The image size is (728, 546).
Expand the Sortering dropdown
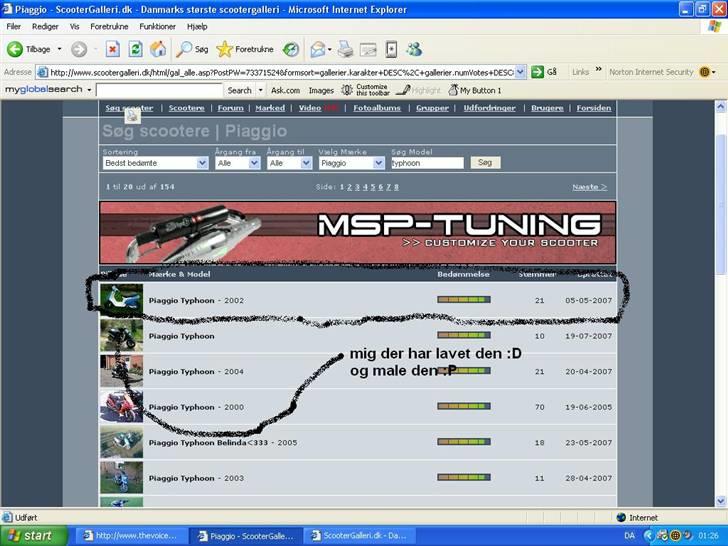(155, 163)
